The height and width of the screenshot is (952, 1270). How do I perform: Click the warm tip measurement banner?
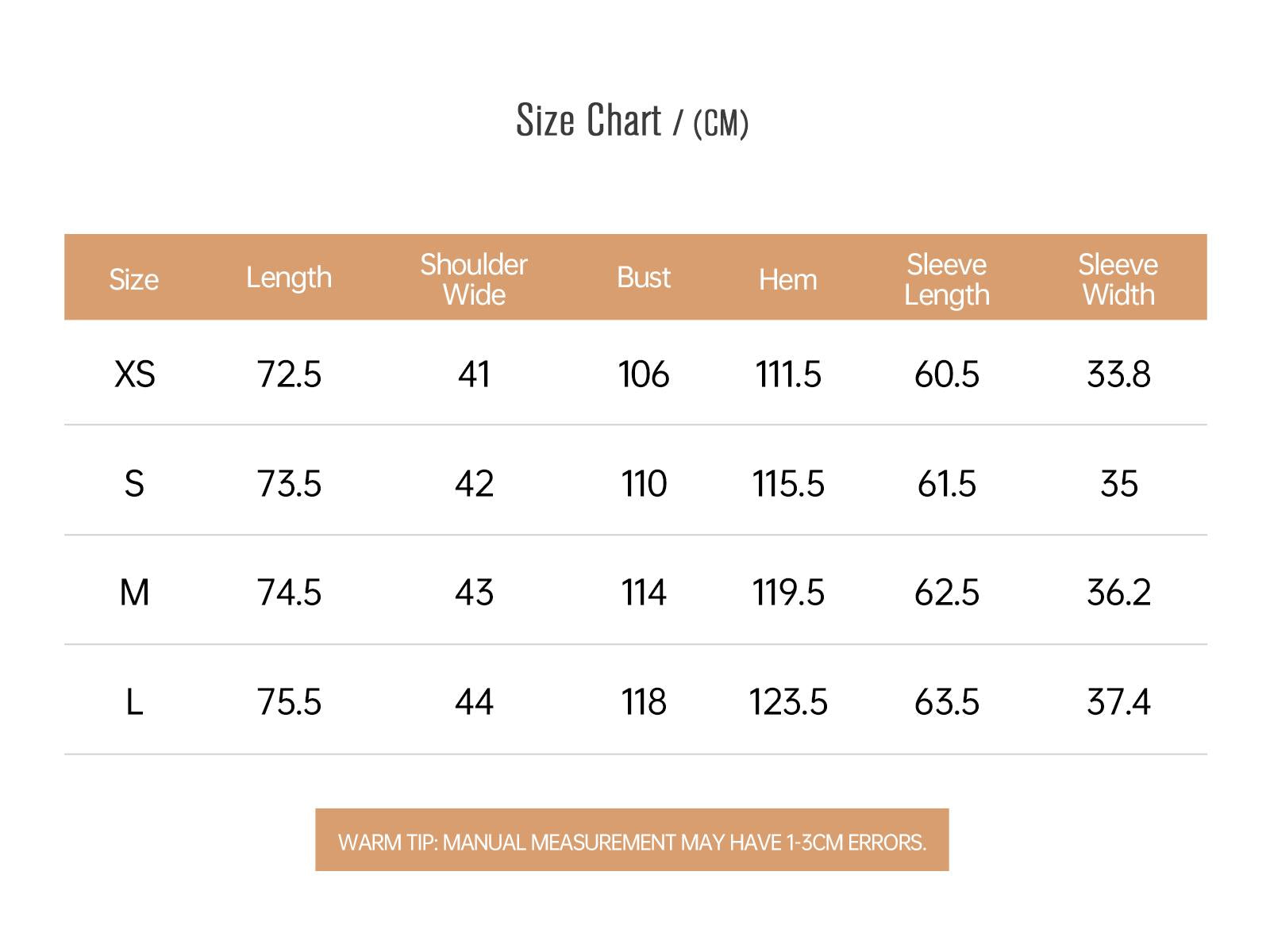(x=632, y=840)
